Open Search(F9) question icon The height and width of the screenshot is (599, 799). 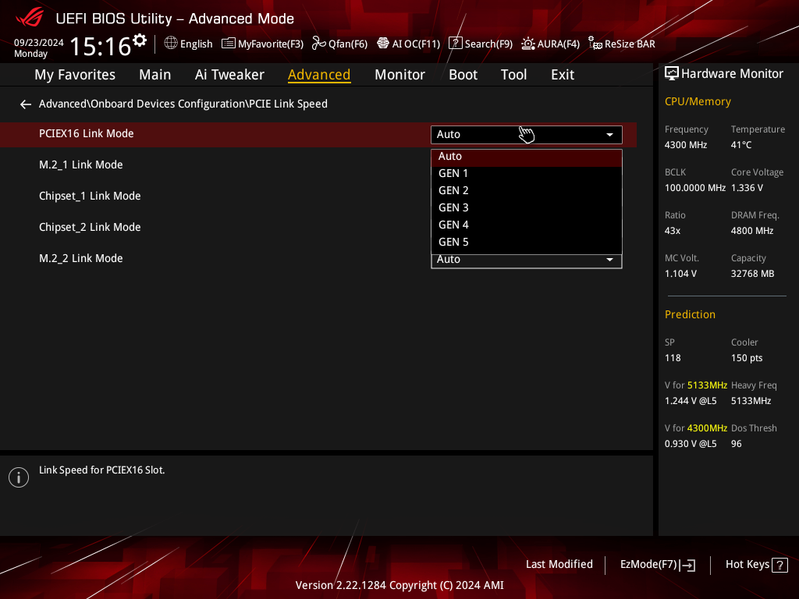[x=456, y=43]
